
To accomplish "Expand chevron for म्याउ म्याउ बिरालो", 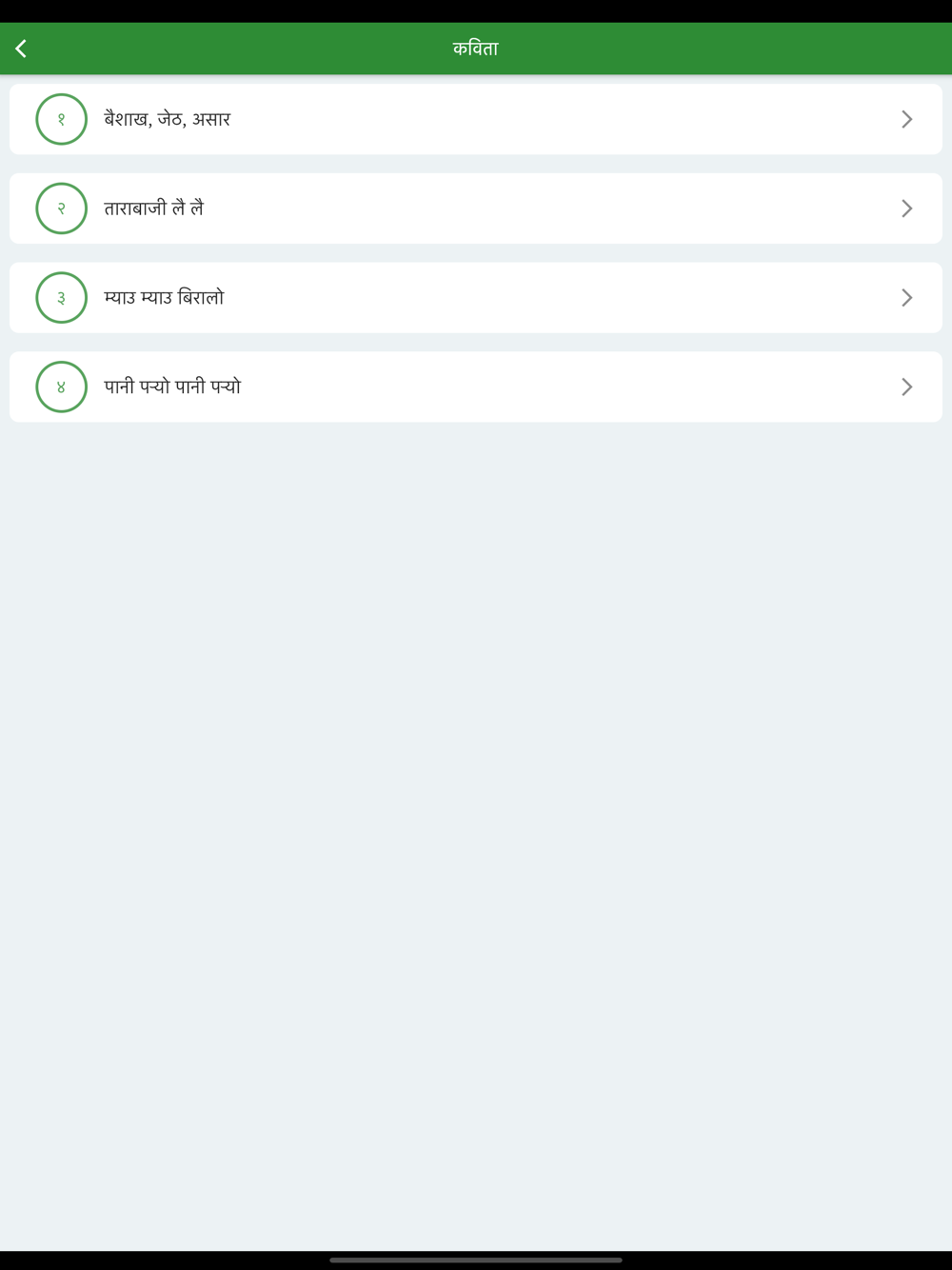I will click(906, 298).
